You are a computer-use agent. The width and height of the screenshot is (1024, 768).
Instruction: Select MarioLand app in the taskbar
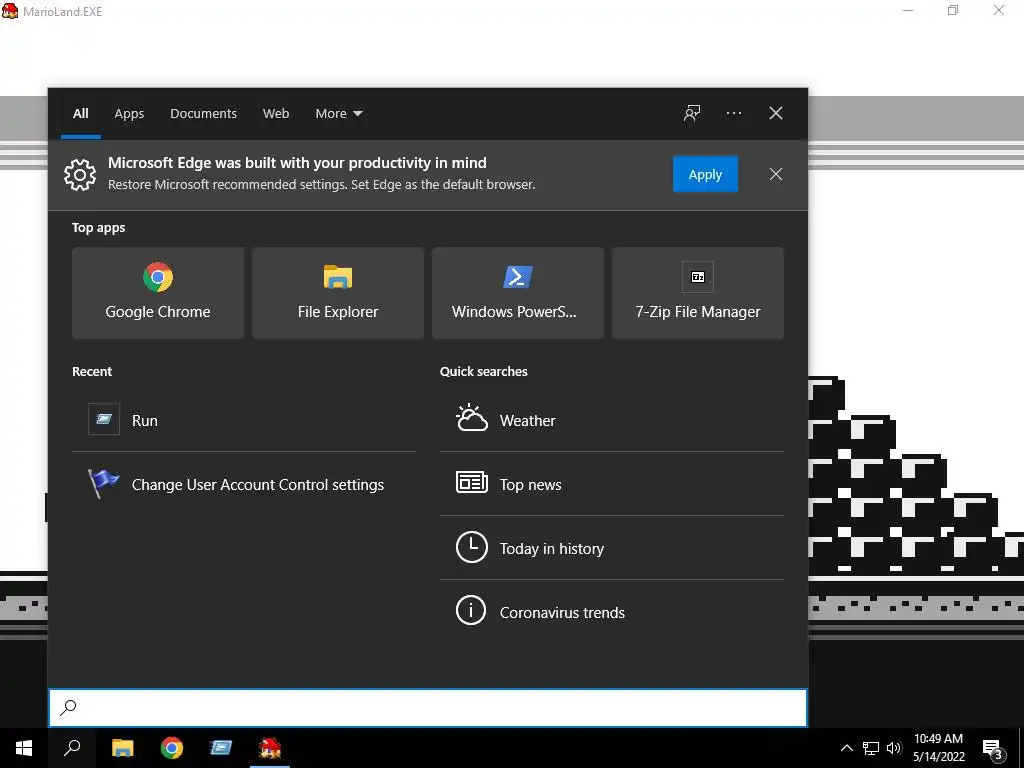pos(270,748)
